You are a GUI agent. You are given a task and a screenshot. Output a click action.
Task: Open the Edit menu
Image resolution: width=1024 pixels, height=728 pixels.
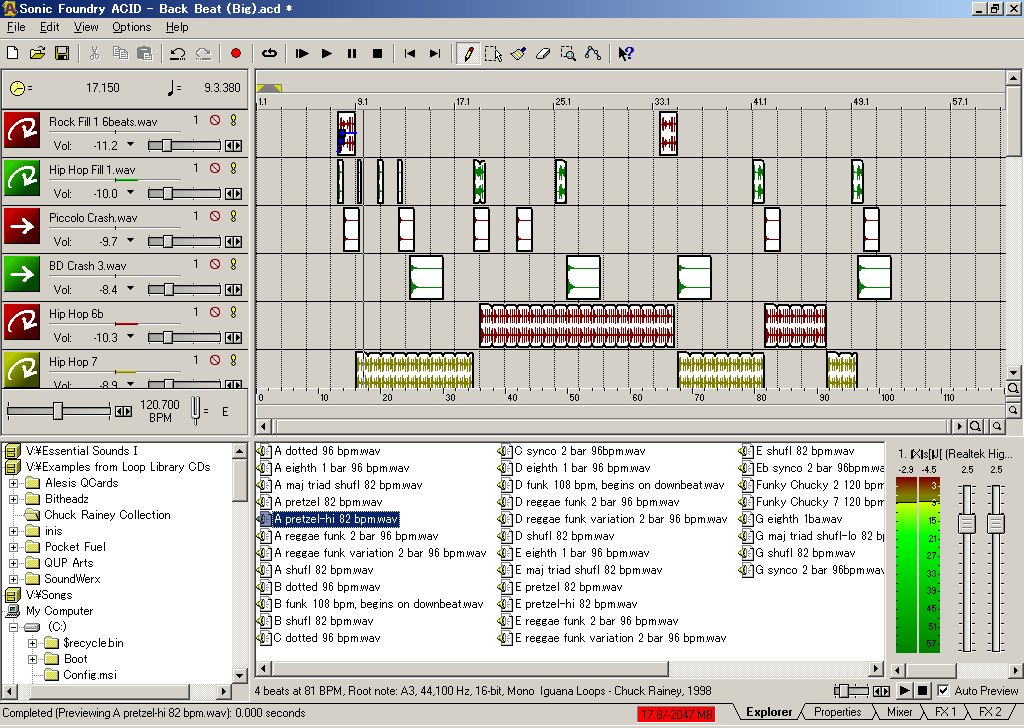click(x=50, y=27)
